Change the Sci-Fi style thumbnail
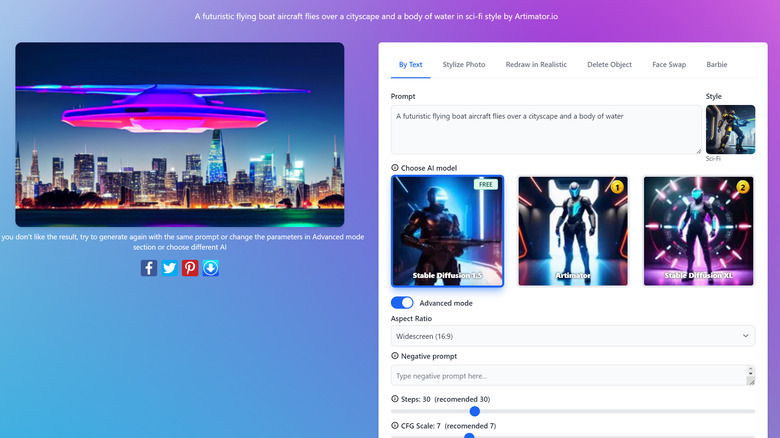Viewport: 780px width, 438px height. [x=730, y=129]
